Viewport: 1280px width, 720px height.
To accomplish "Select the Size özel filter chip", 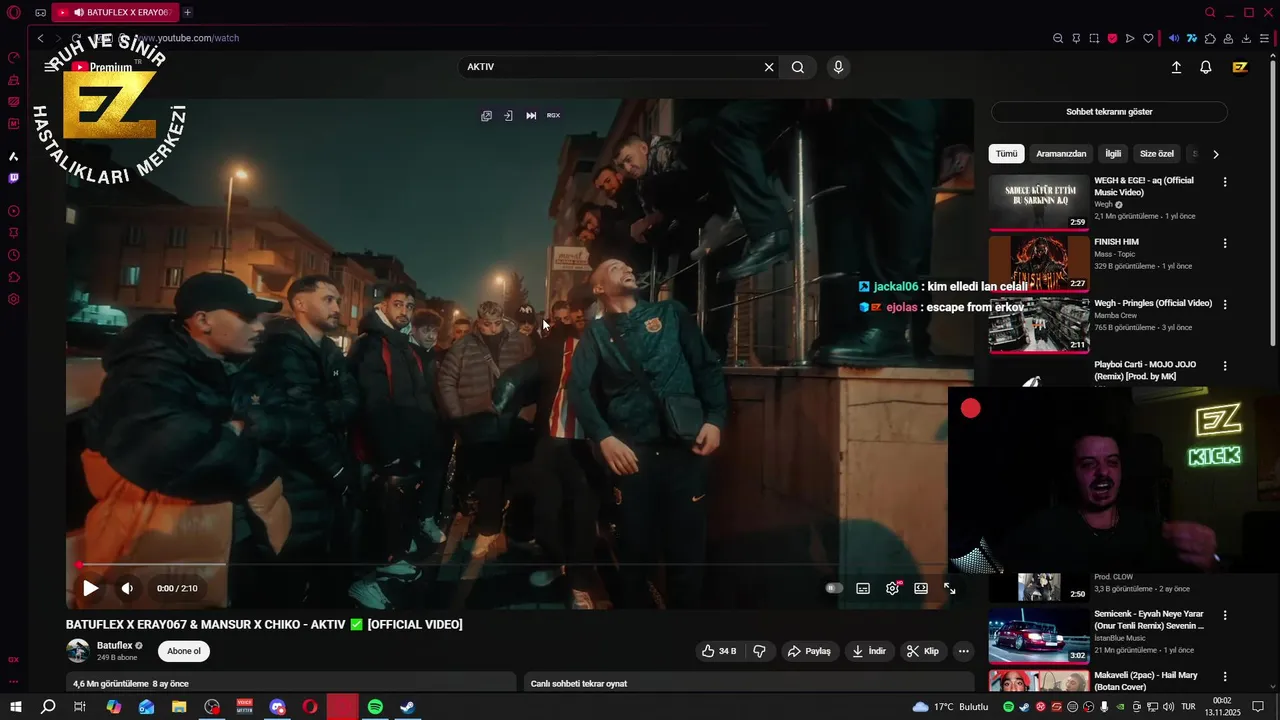I will tap(1157, 154).
